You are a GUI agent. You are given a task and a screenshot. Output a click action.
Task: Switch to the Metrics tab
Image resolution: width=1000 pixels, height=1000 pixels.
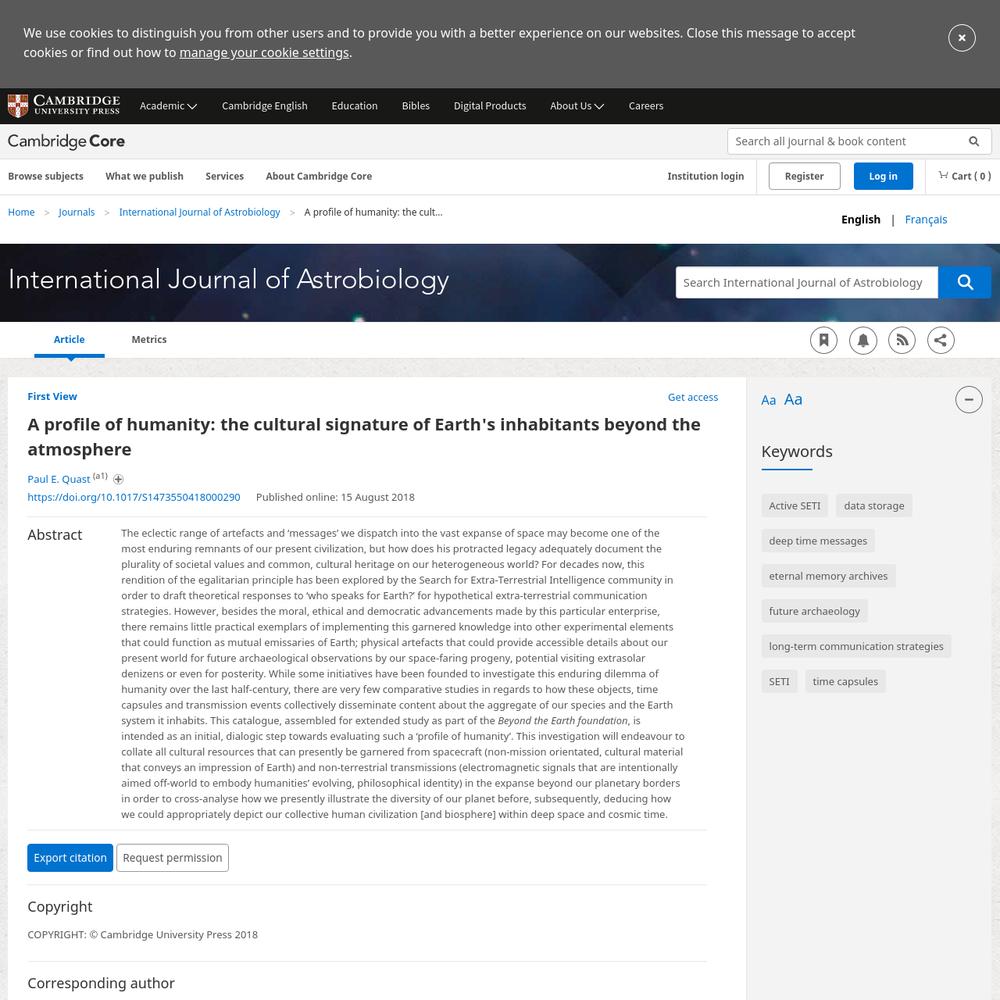coord(149,339)
